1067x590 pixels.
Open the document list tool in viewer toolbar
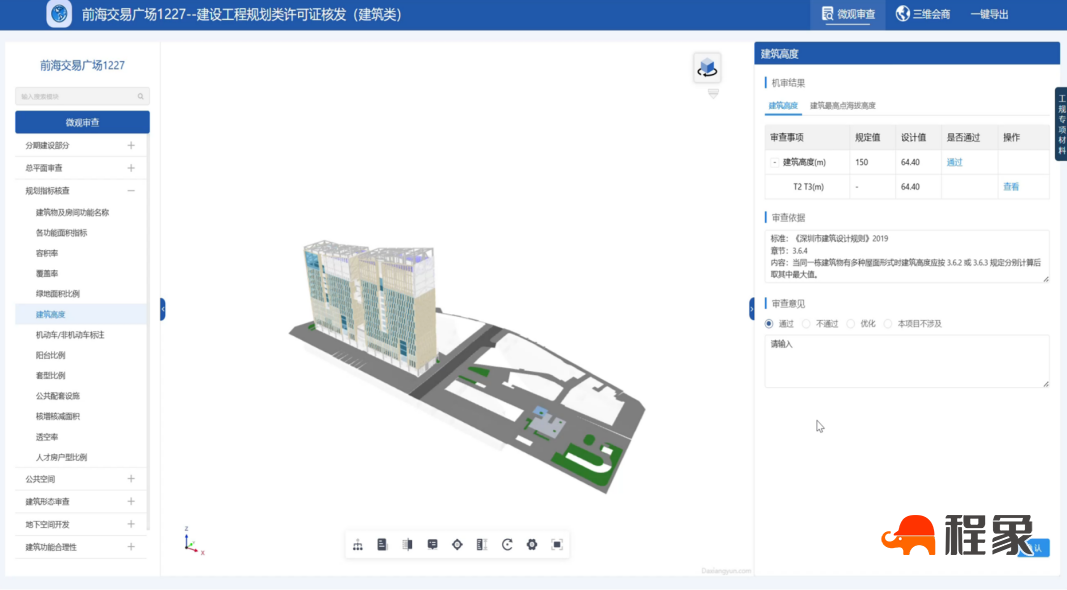pos(382,545)
